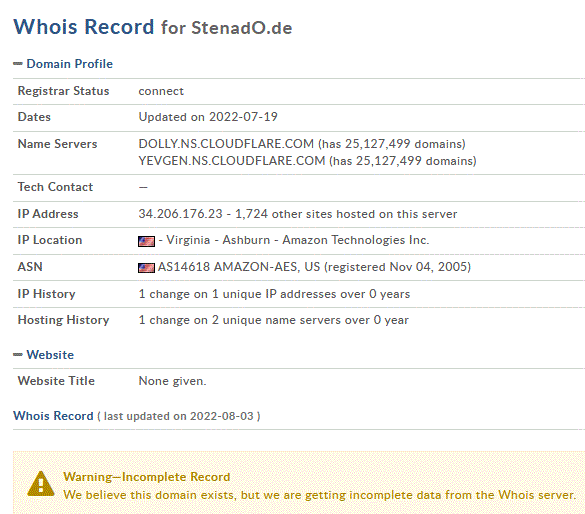Click the US flag icon in ASN row
Viewport: 585px width, 514px height.
click(x=146, y=268)
